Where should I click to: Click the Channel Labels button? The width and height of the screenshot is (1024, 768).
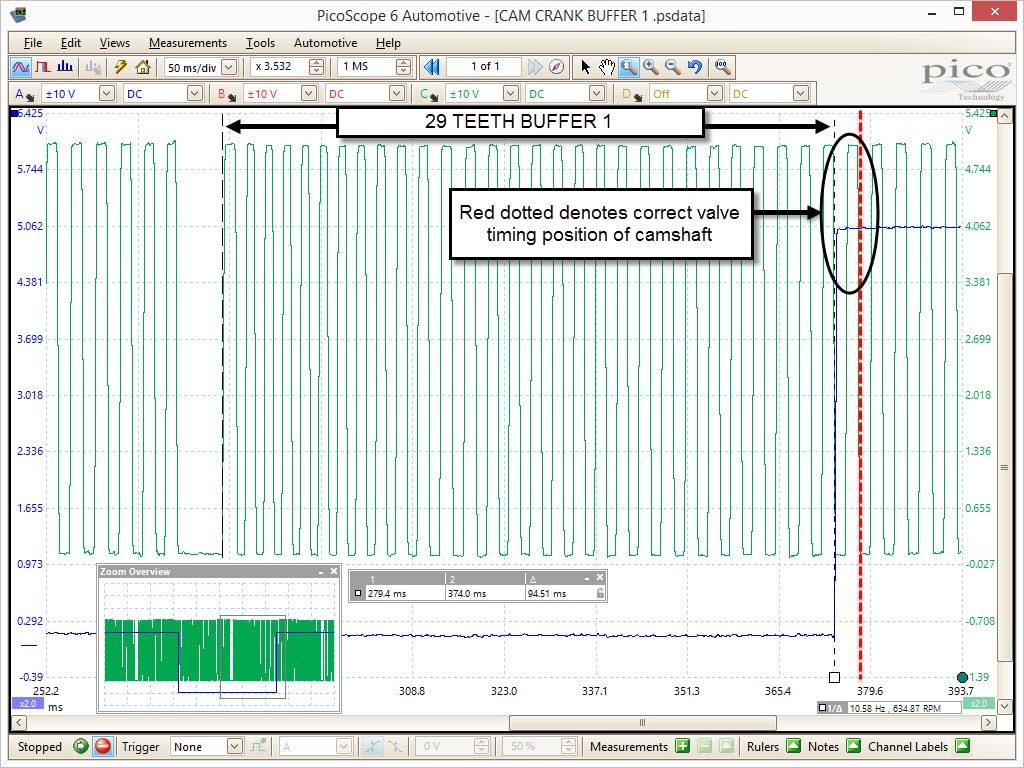[963, 746]
